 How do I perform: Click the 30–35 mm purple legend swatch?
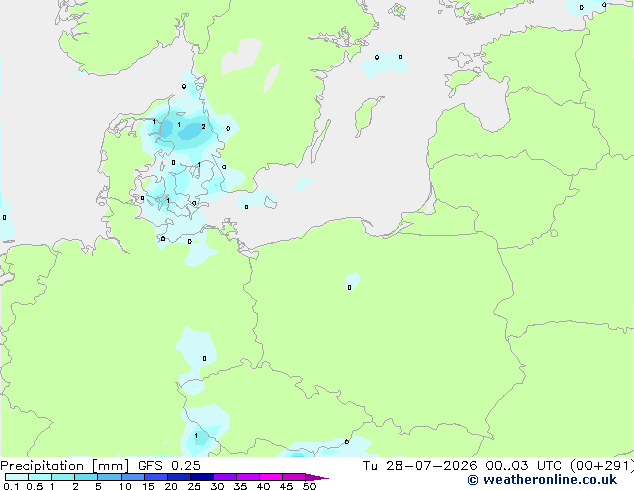[x=225, y=477]
